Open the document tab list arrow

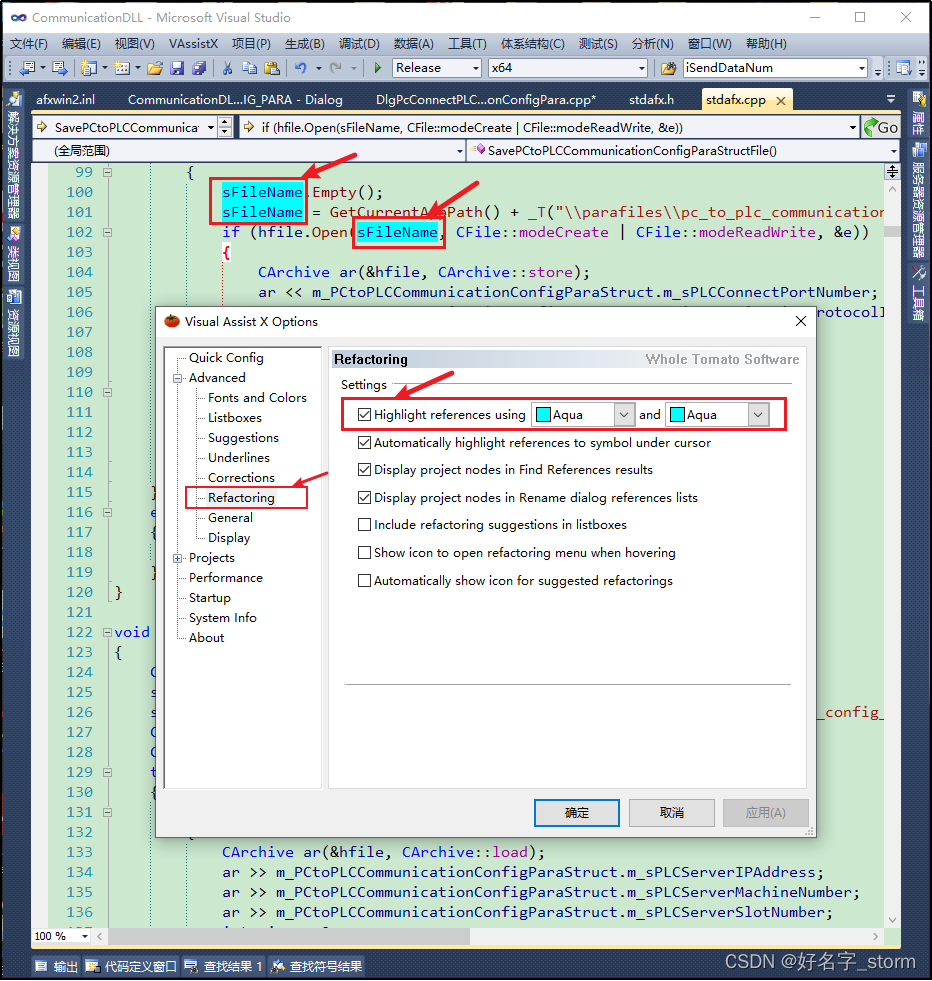[x=891, y=99]
